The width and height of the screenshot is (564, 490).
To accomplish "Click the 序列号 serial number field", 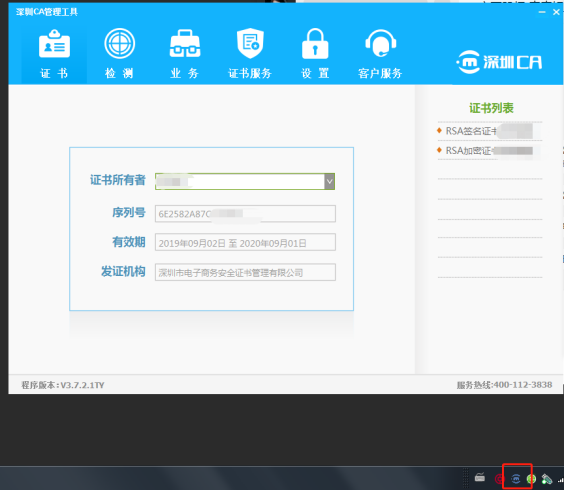I will [245, 214].
